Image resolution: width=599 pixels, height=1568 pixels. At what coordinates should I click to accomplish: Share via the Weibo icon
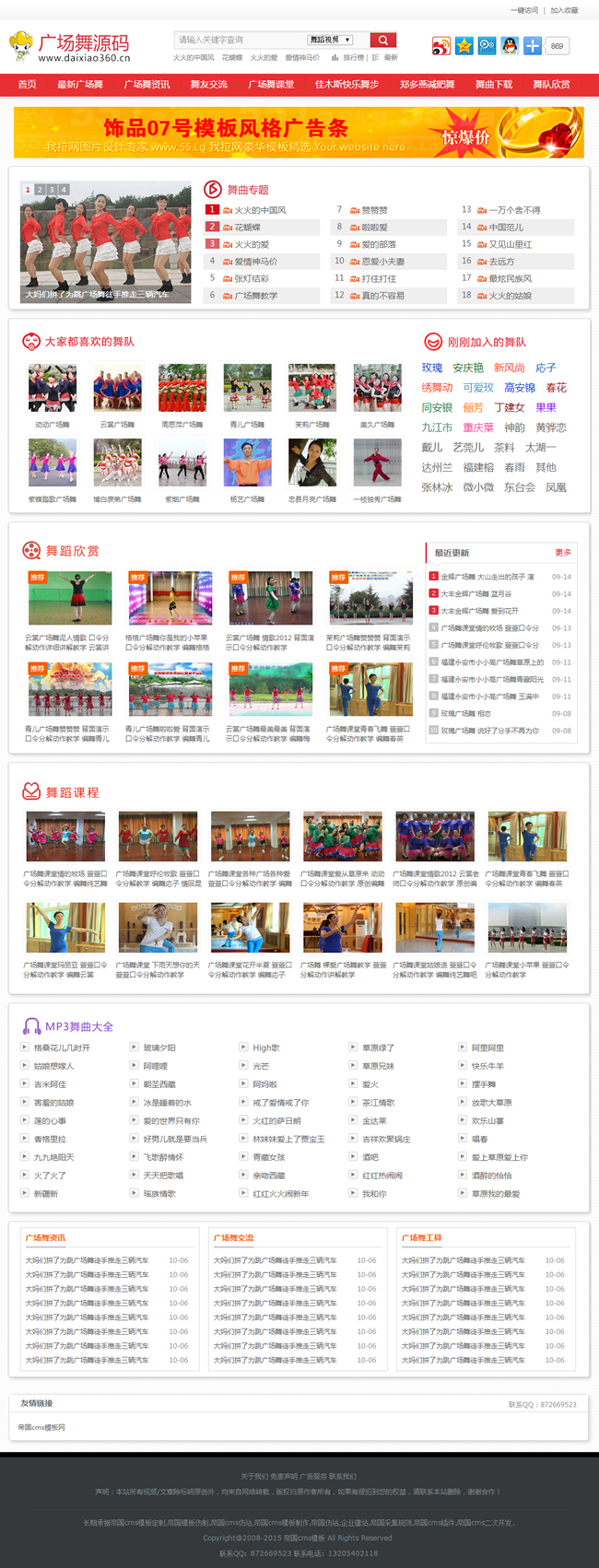(x=441, y=46)
